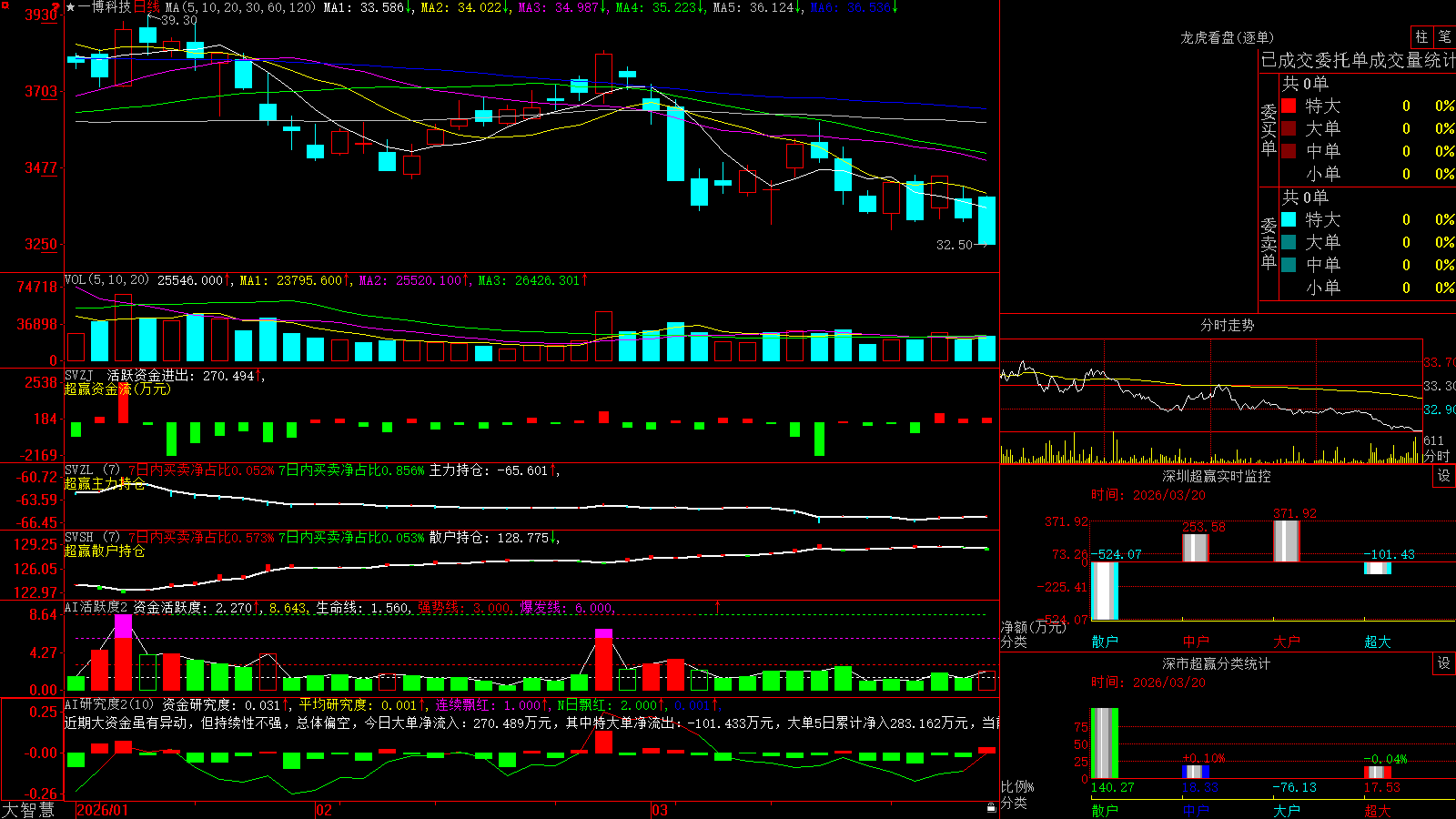1456x819 pixels.
Task: Switch order view to 笔 tick mode
Action: tap(1444, 37)
